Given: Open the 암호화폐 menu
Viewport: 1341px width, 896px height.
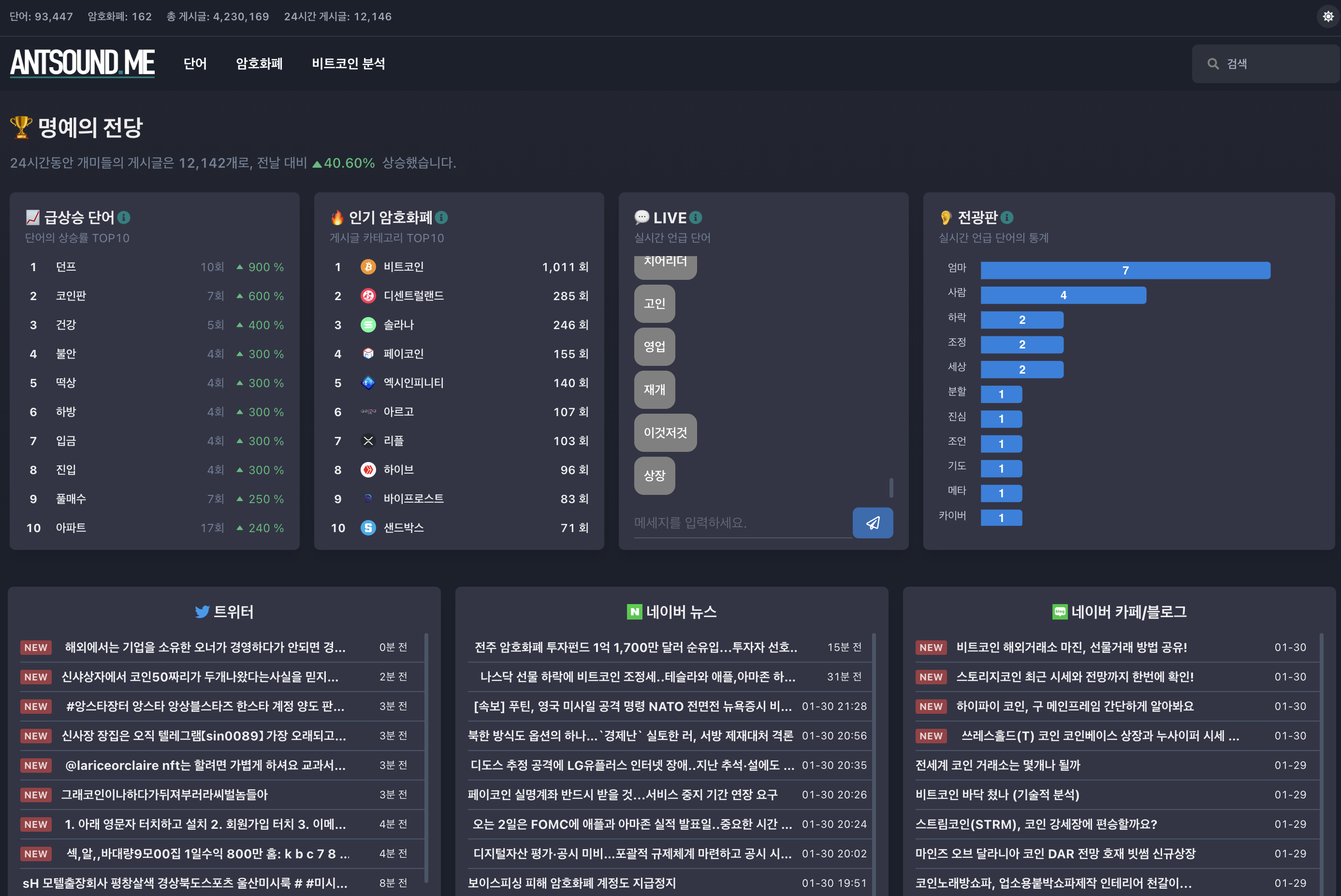Looking at the screenshot, I should click(x=259, y=63).
